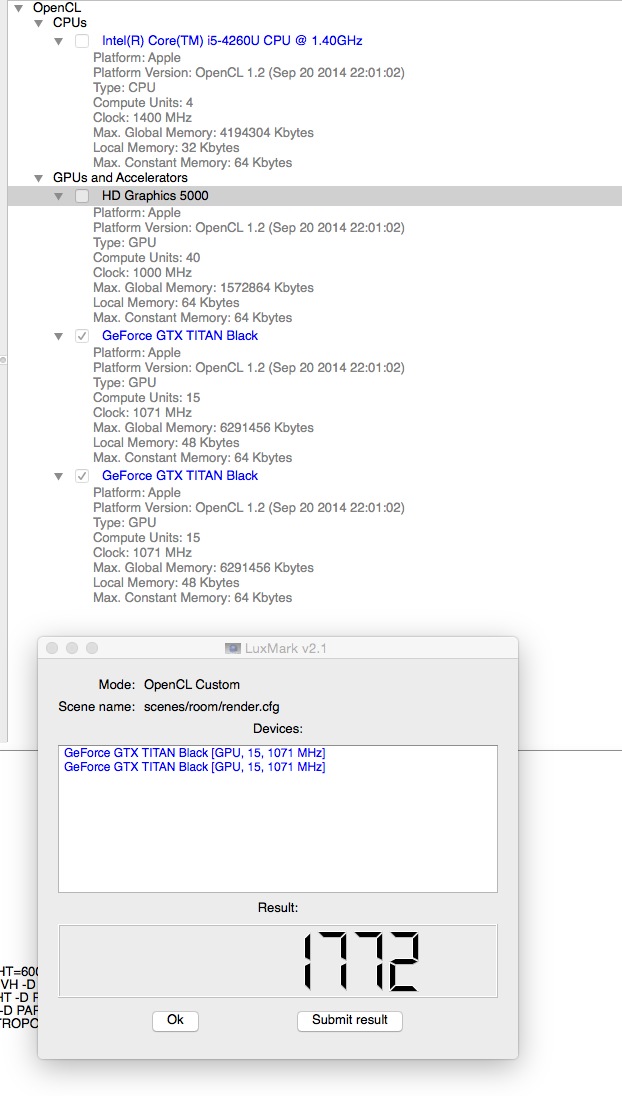The height and width of the screenshot is (1096, 622).
Task: Close the LuxMark v2.1 dialog window
Action: pyautogui.click(x=52, y=649)
